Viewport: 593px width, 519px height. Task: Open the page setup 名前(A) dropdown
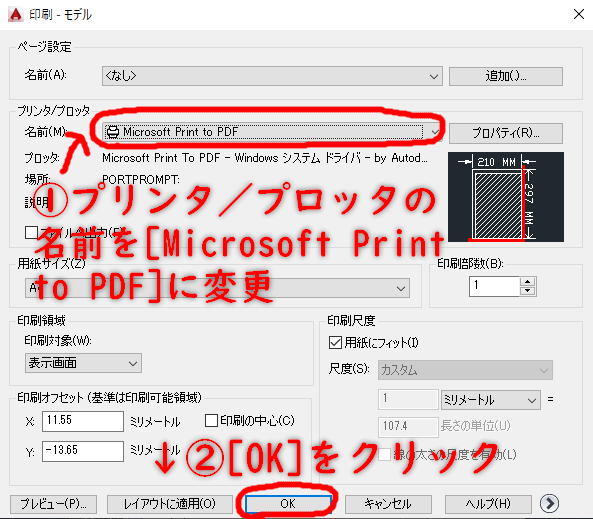[x=272, y=76]
